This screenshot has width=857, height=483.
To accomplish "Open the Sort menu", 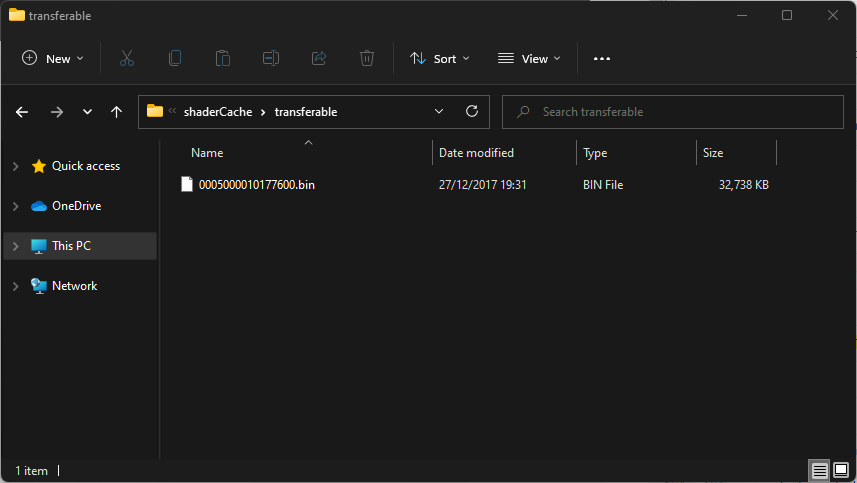I will pos(440,58).
